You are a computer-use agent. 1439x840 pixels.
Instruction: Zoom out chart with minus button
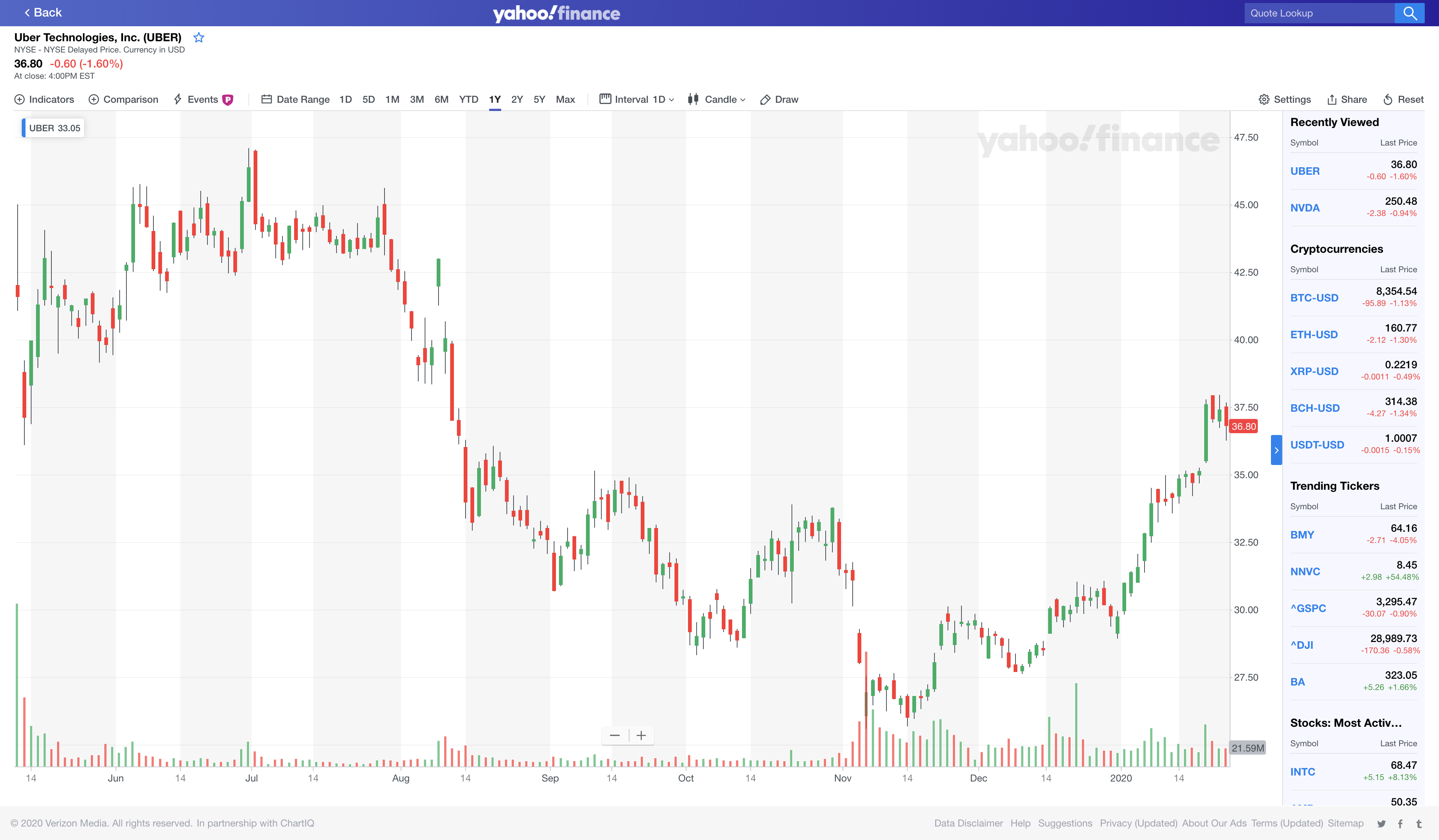tap(614, 735)
